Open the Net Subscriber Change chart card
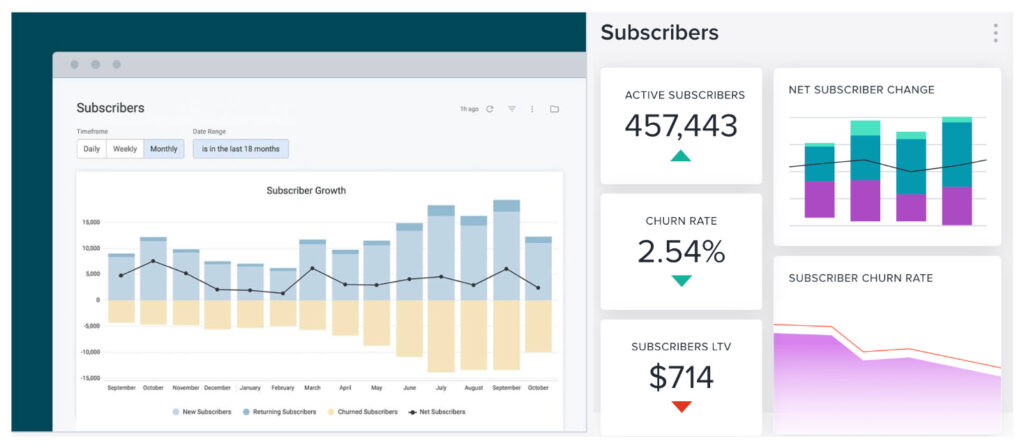Image resolution: width=1024 pixels, height=448 pixels. pos(887,157)
